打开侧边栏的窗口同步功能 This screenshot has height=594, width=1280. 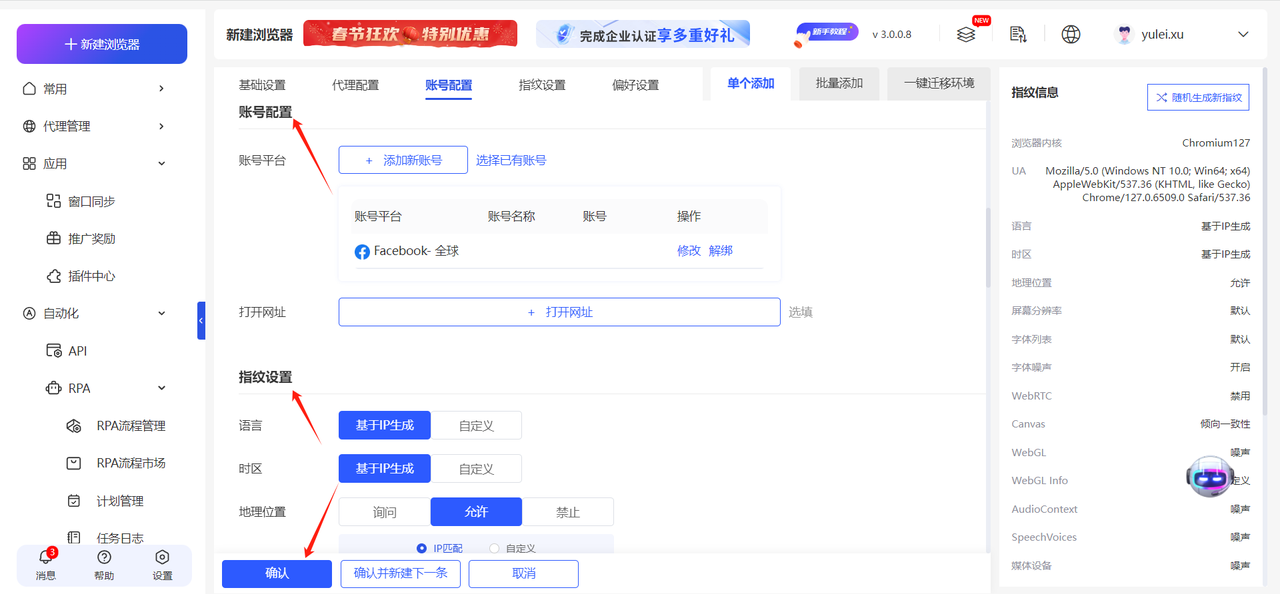103,200
